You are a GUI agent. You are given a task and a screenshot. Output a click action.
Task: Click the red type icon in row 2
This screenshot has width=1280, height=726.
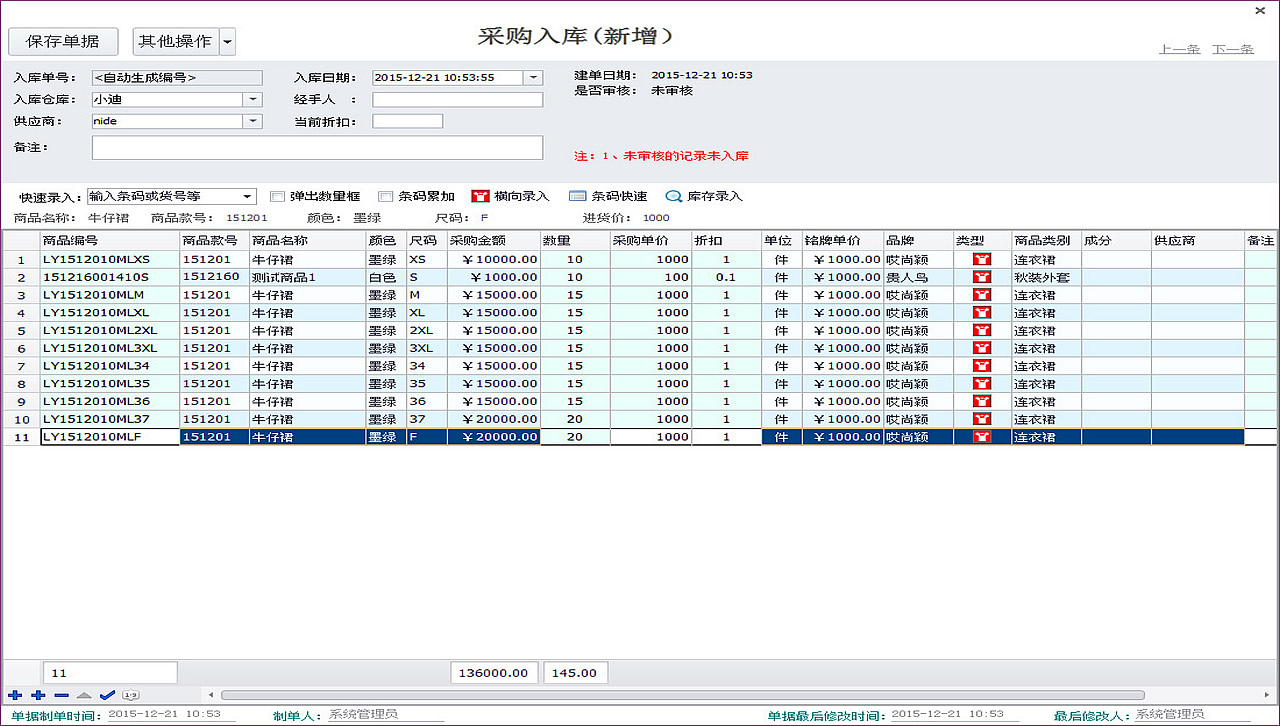(x=982, y=277)
